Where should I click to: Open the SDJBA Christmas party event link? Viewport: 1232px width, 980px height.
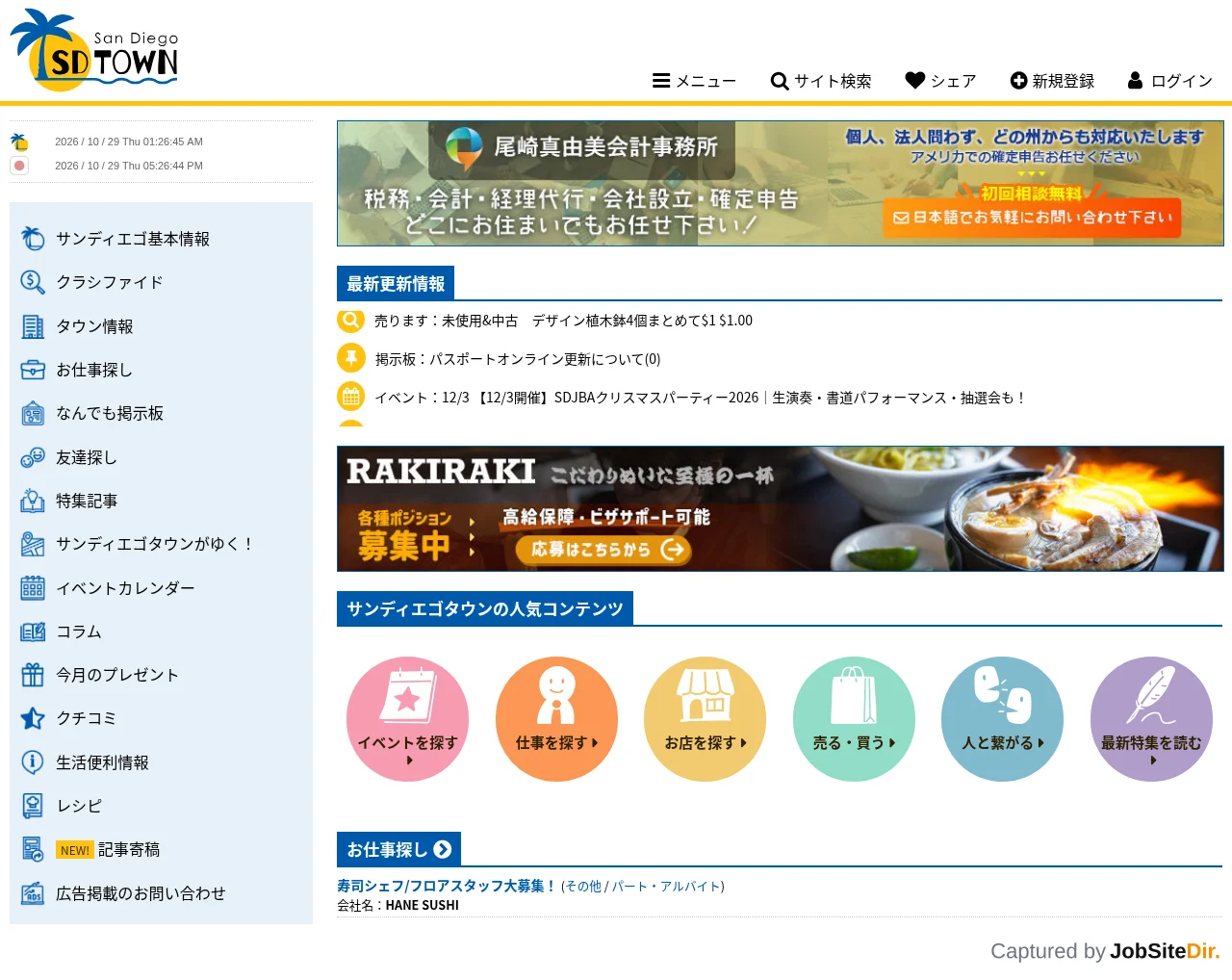point(701,398)
